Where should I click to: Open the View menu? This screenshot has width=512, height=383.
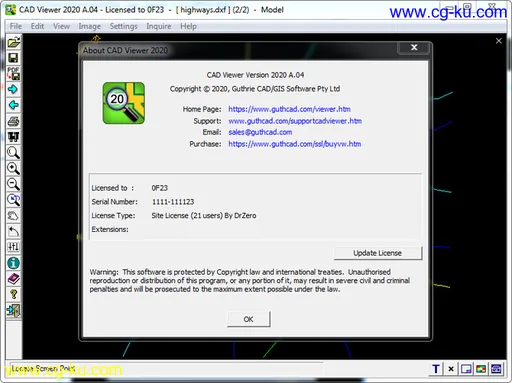61,26
